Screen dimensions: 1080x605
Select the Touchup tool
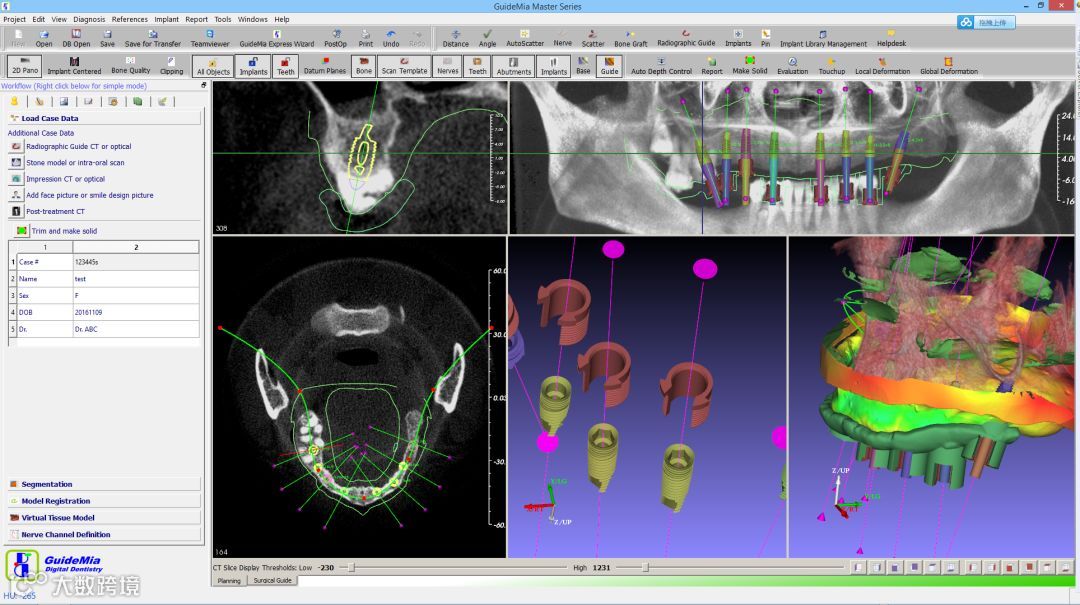831,66
